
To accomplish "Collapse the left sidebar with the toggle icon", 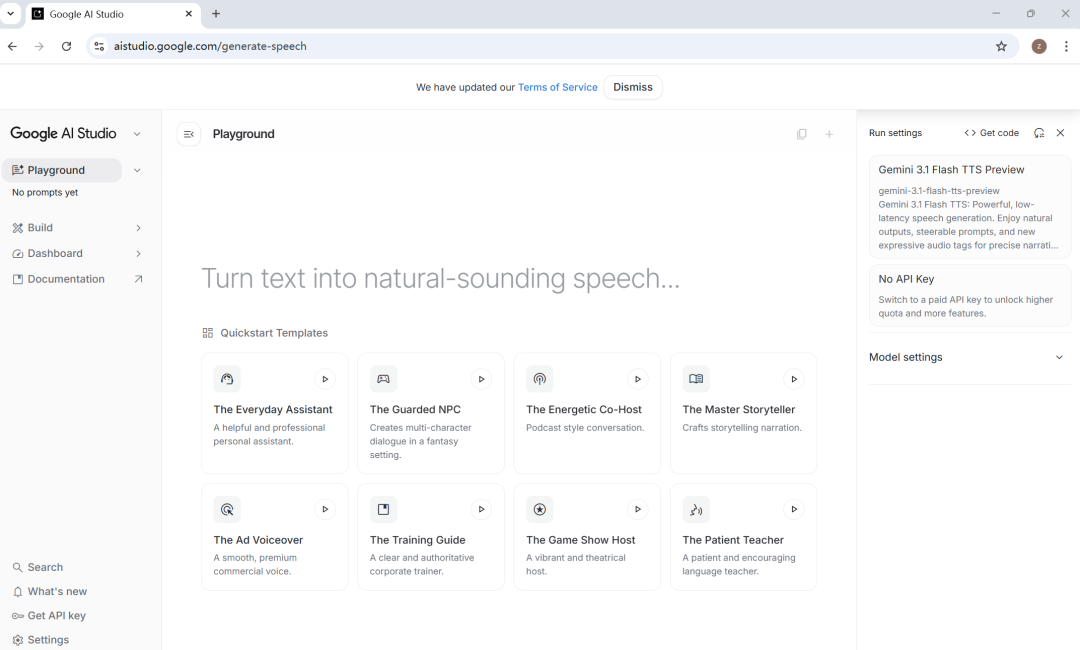I will click(x=189, y=134).
